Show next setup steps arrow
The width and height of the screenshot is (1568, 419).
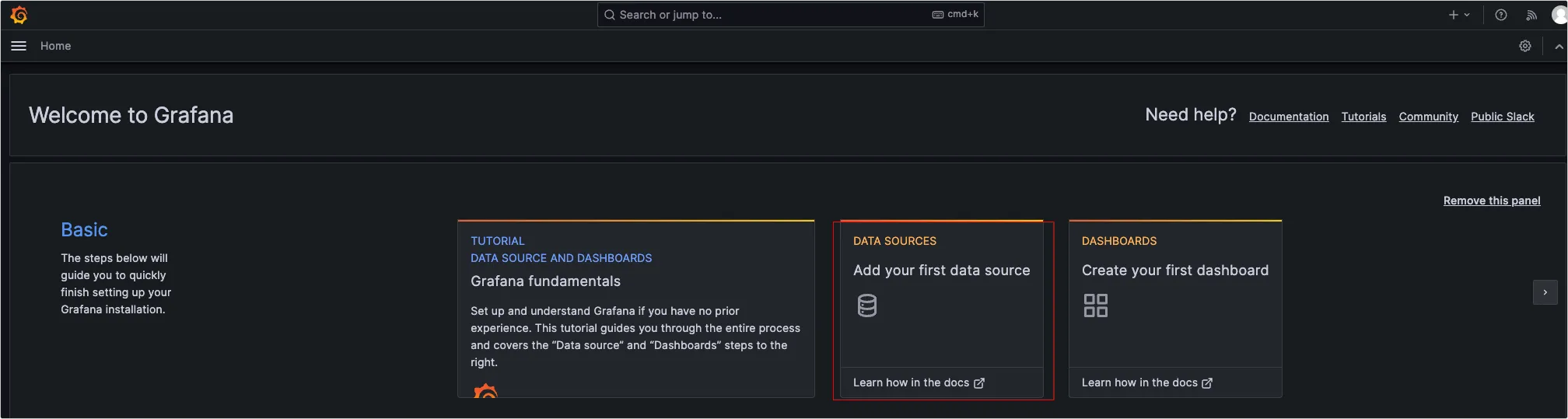pyautogui.click(x=1545, y=292)
